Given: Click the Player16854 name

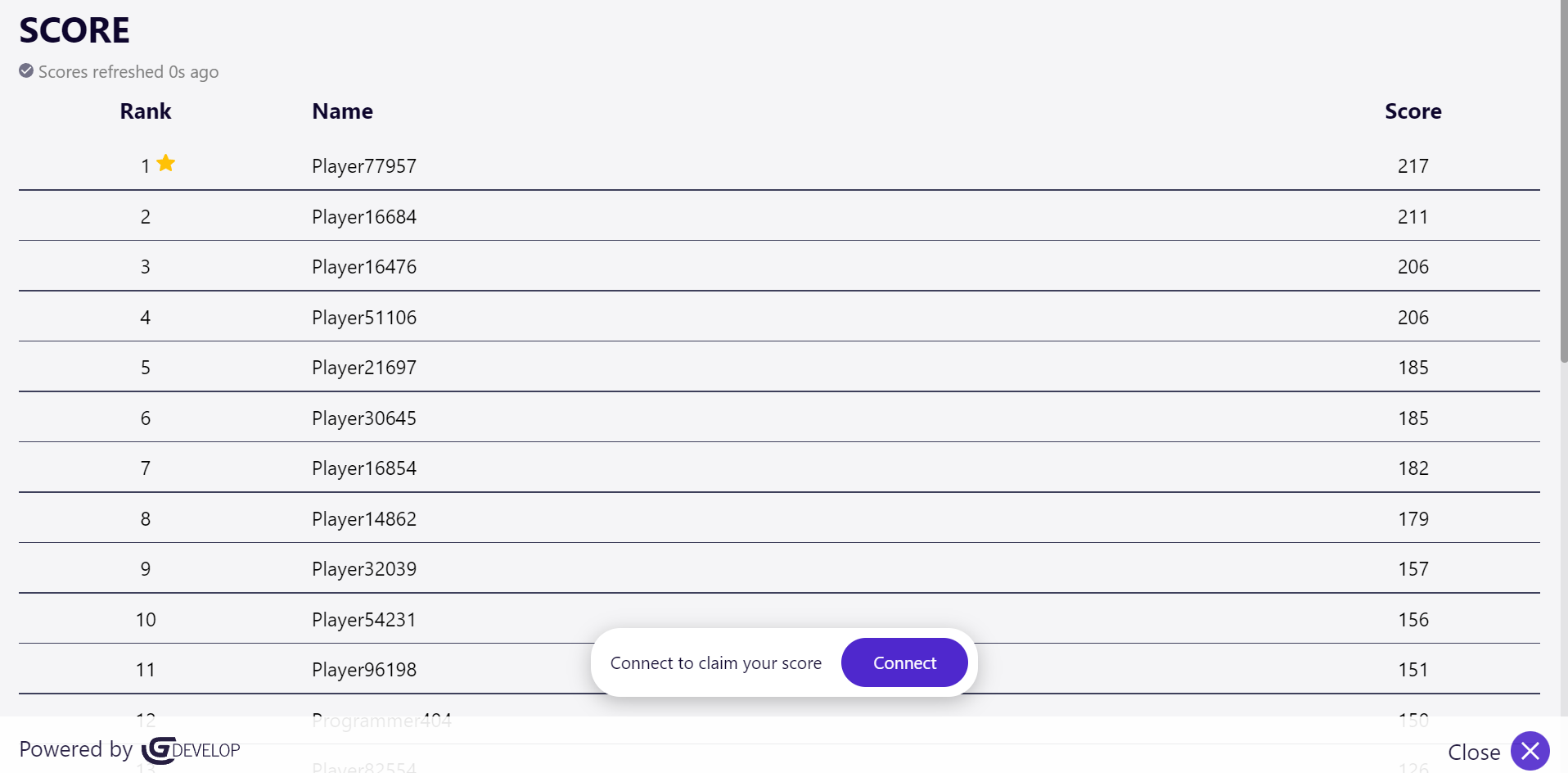Looking at the screenshot, I should pos(364,468).
